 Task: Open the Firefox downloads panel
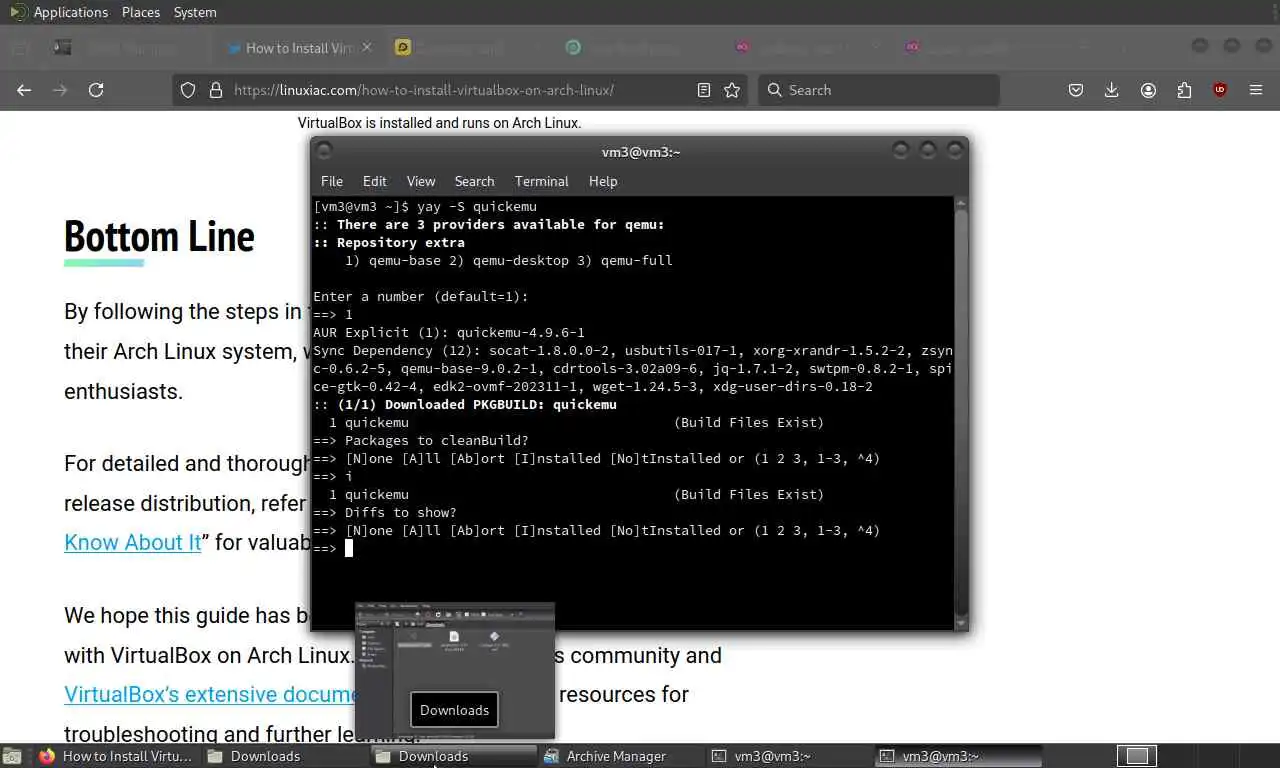click(1111, 90)
